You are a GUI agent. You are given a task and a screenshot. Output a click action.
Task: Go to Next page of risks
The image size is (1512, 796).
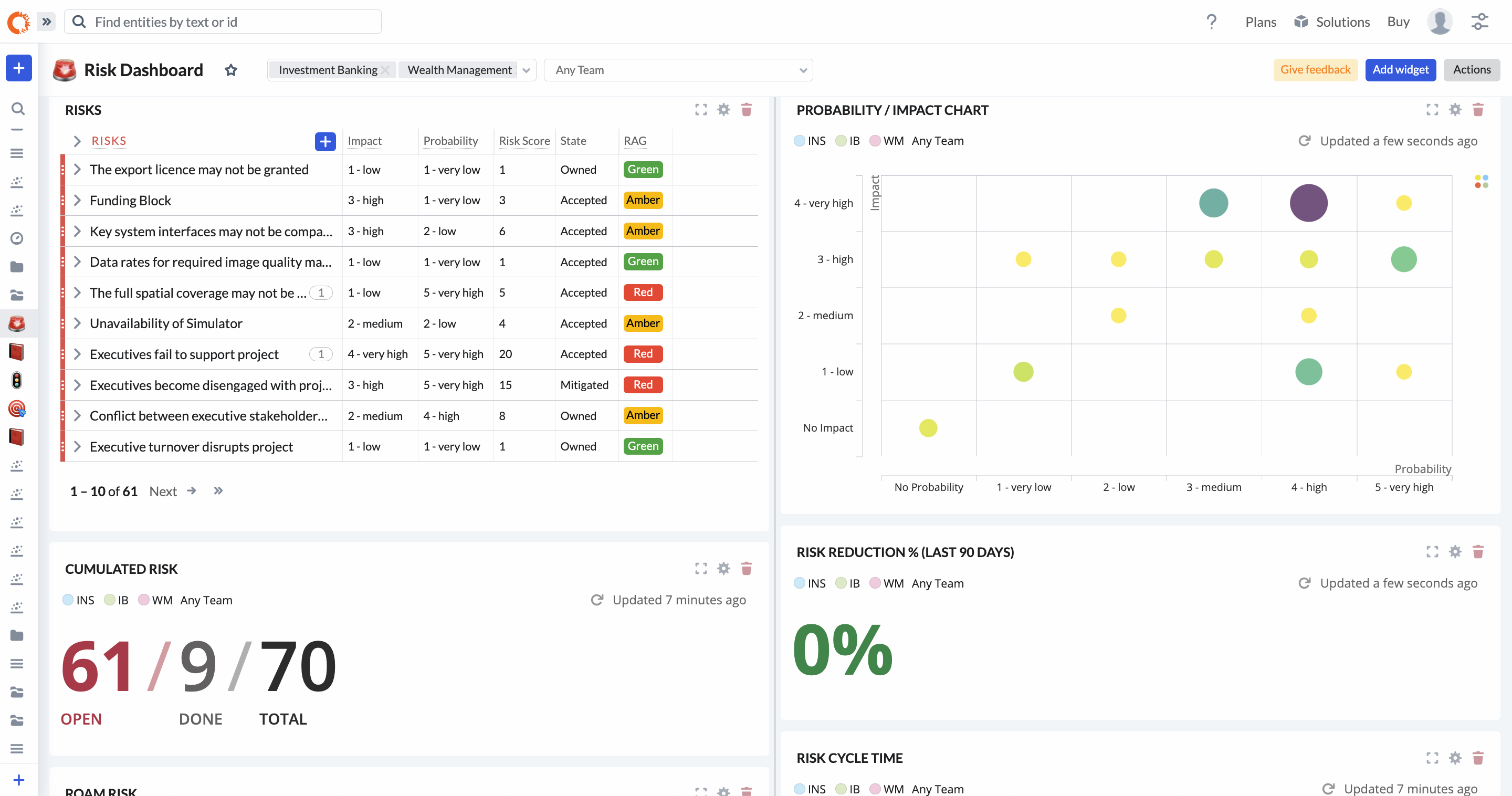pos(173,491)
